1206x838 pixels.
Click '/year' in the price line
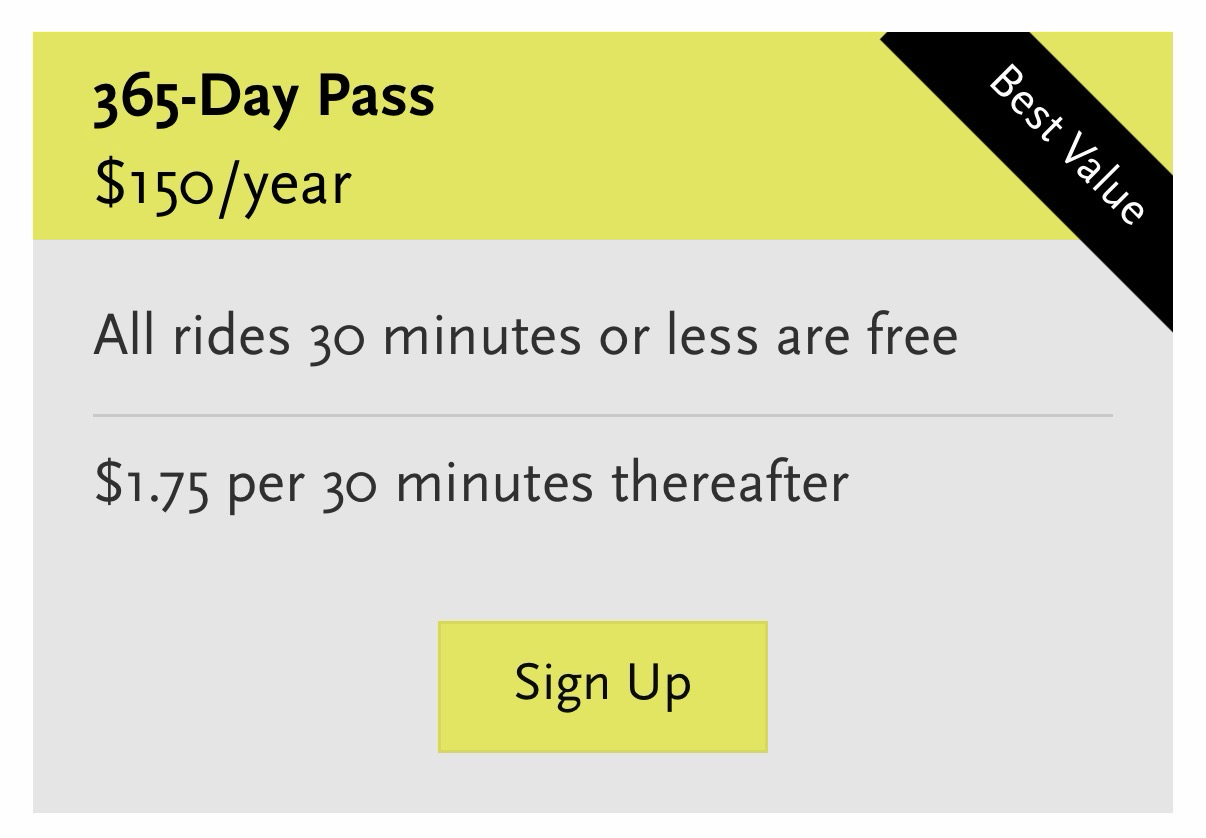(285, 186)
